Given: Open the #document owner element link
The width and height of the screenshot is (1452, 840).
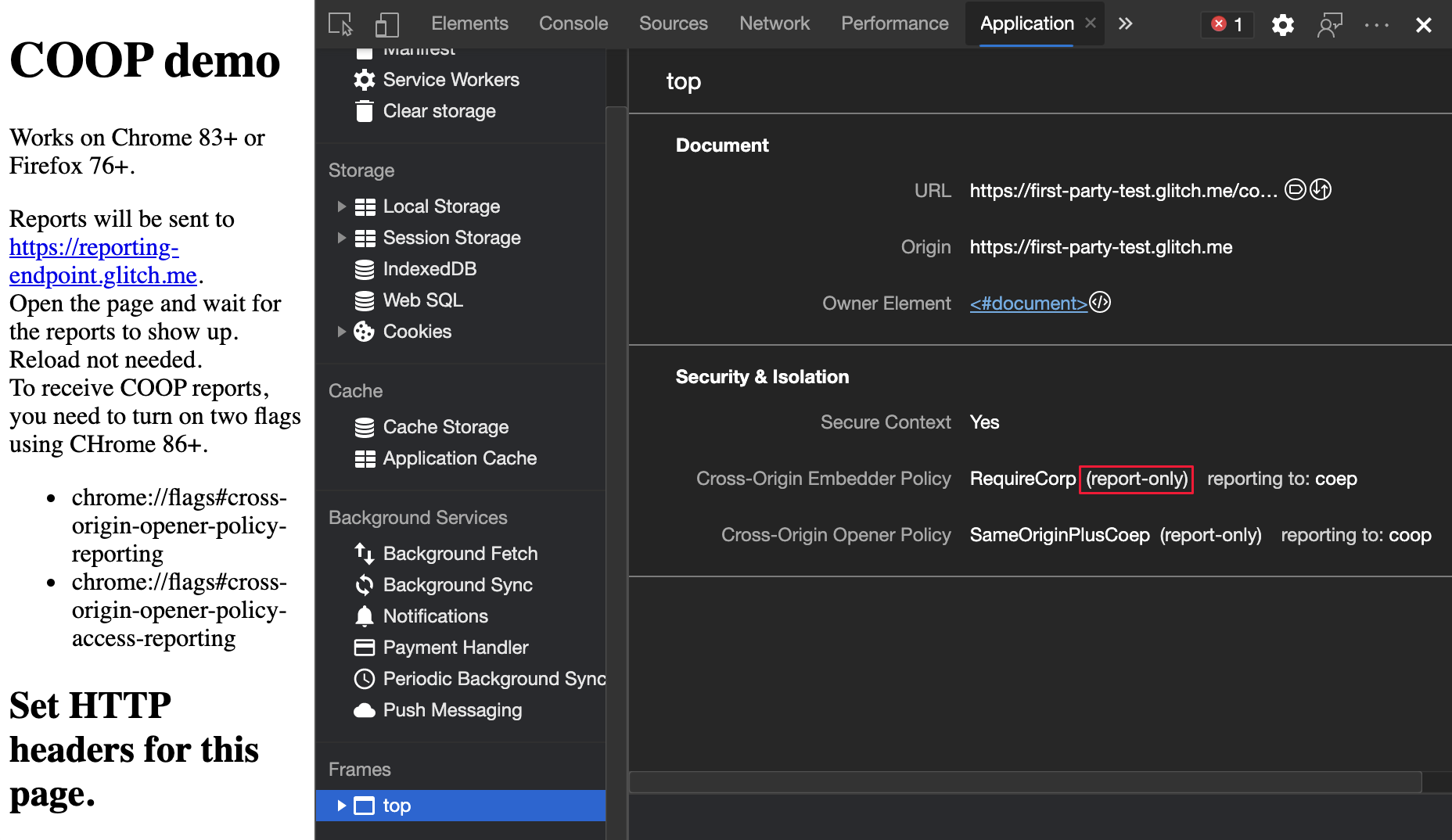Looking at the screenshot, I should pyautogui.click(x=1028, y=303).
